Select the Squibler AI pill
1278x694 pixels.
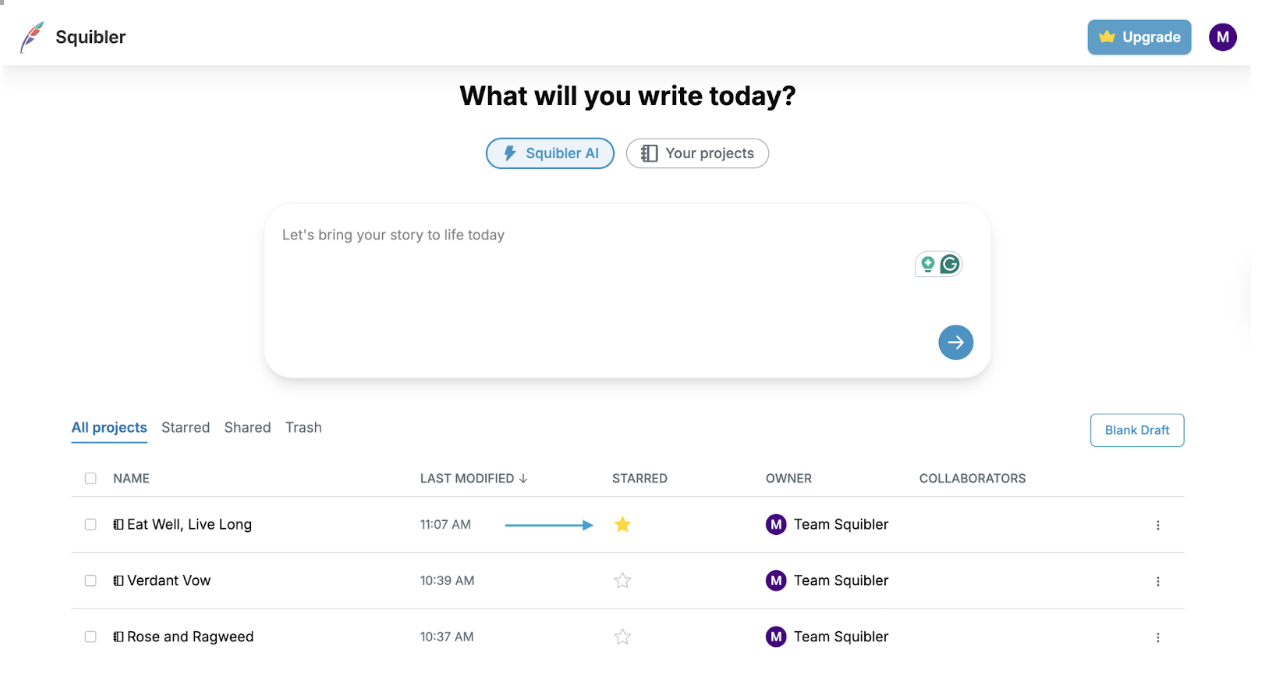(550, 153)
